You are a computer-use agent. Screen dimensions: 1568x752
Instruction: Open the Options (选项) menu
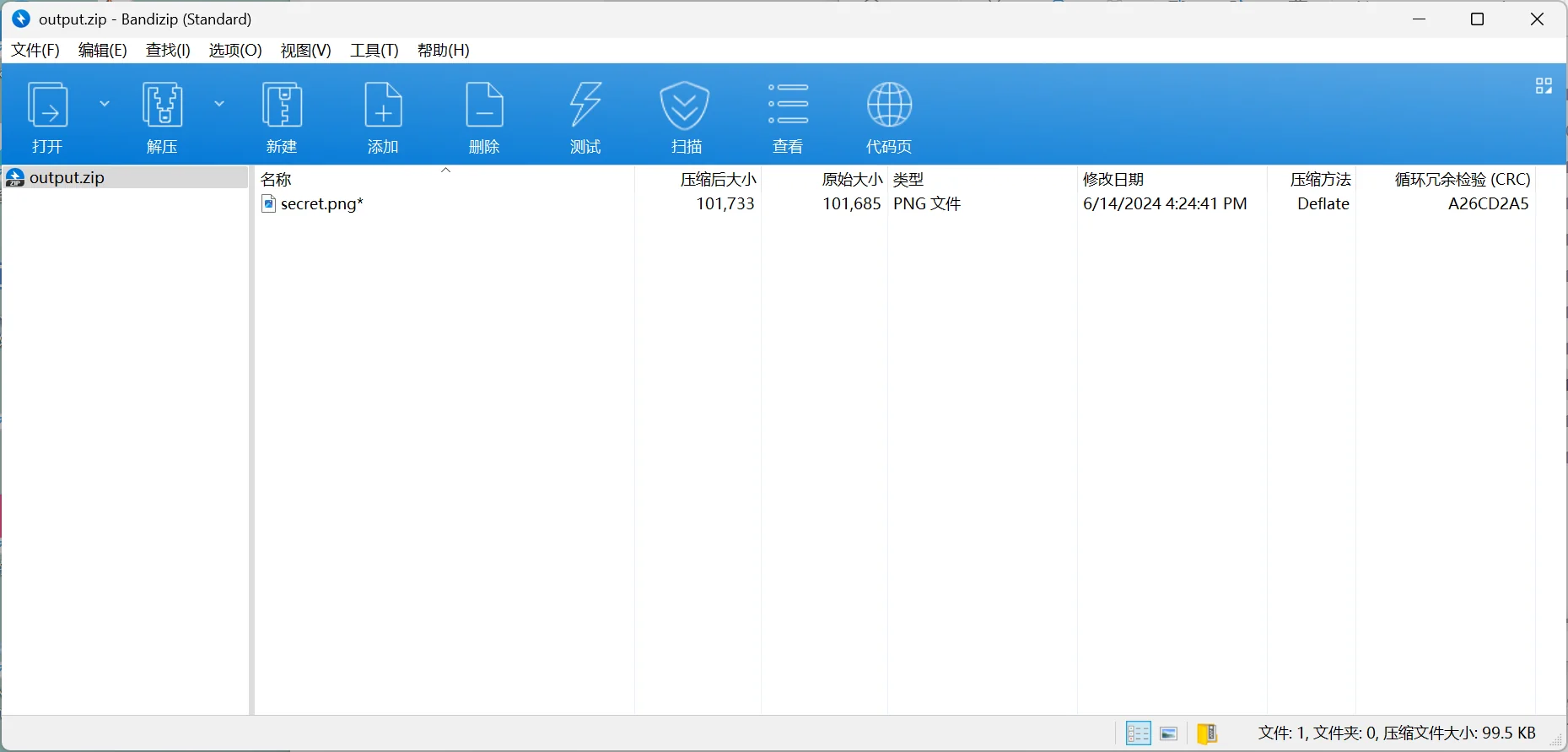pyautogui.click(x=235, y=51)
